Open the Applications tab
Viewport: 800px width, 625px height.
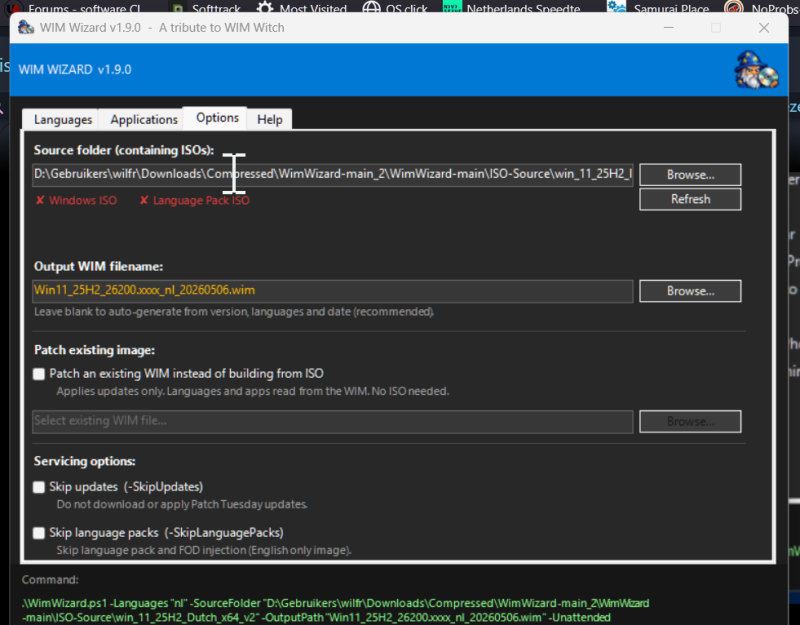[144, 119]
